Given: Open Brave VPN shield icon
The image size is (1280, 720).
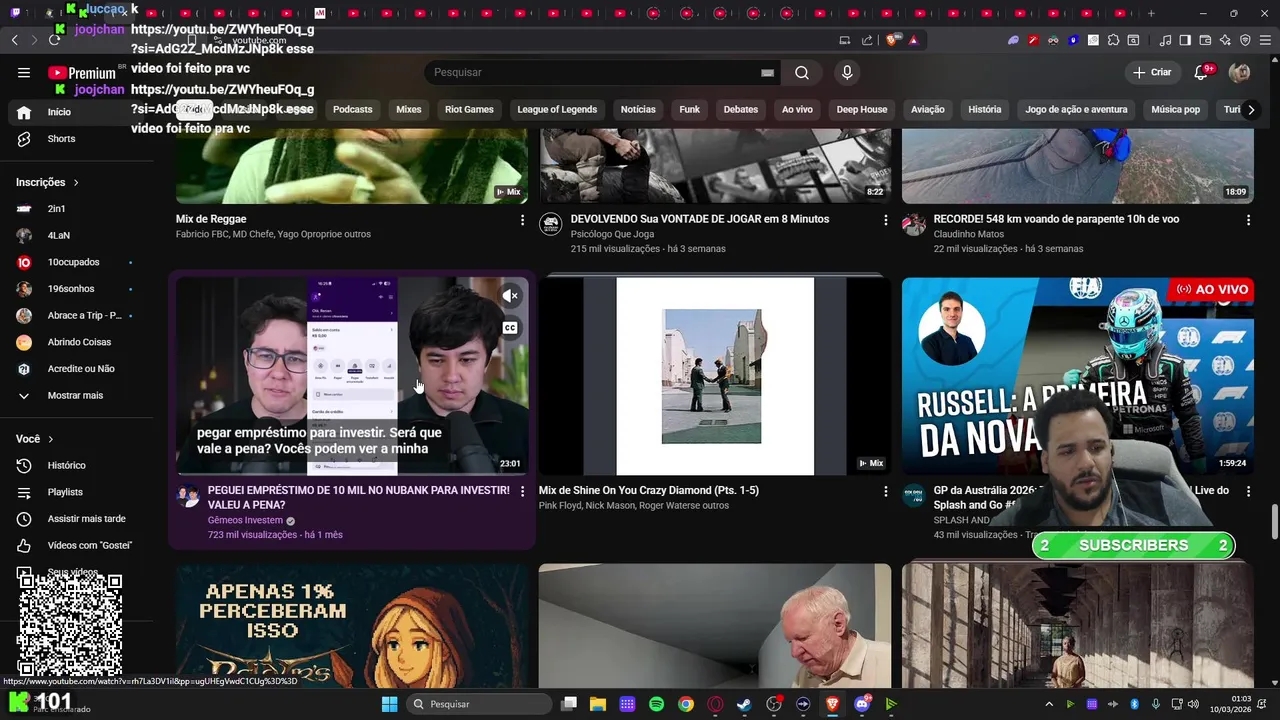Looking at the screenshot, I should (x=1245, y=40).
